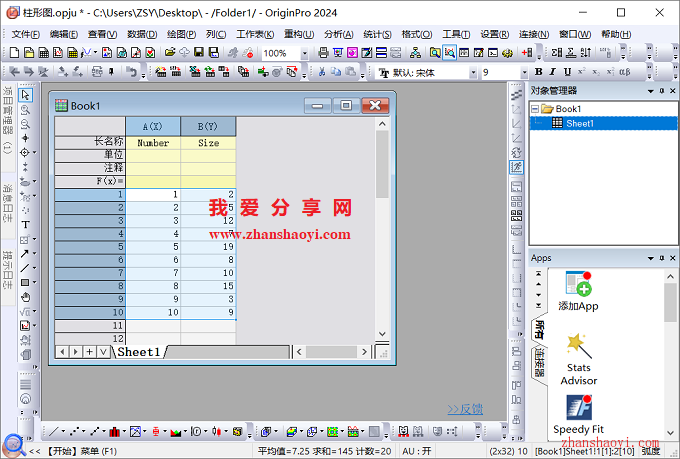The image size is (680, 459).
Task: Toggle Greek alpha-beta font
Action: pyautogui.click(x=625, y=72)
